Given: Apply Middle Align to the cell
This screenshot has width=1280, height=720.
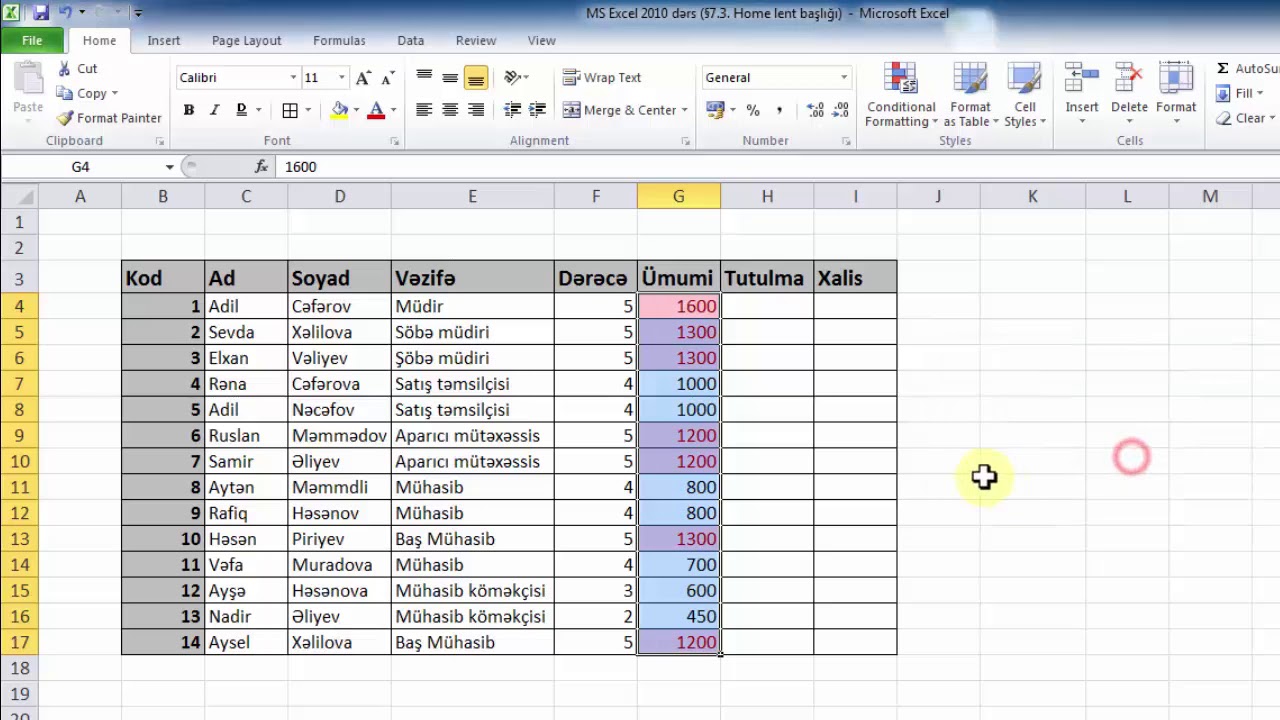Looking at the screenshot, I should [x=450, y=78].
